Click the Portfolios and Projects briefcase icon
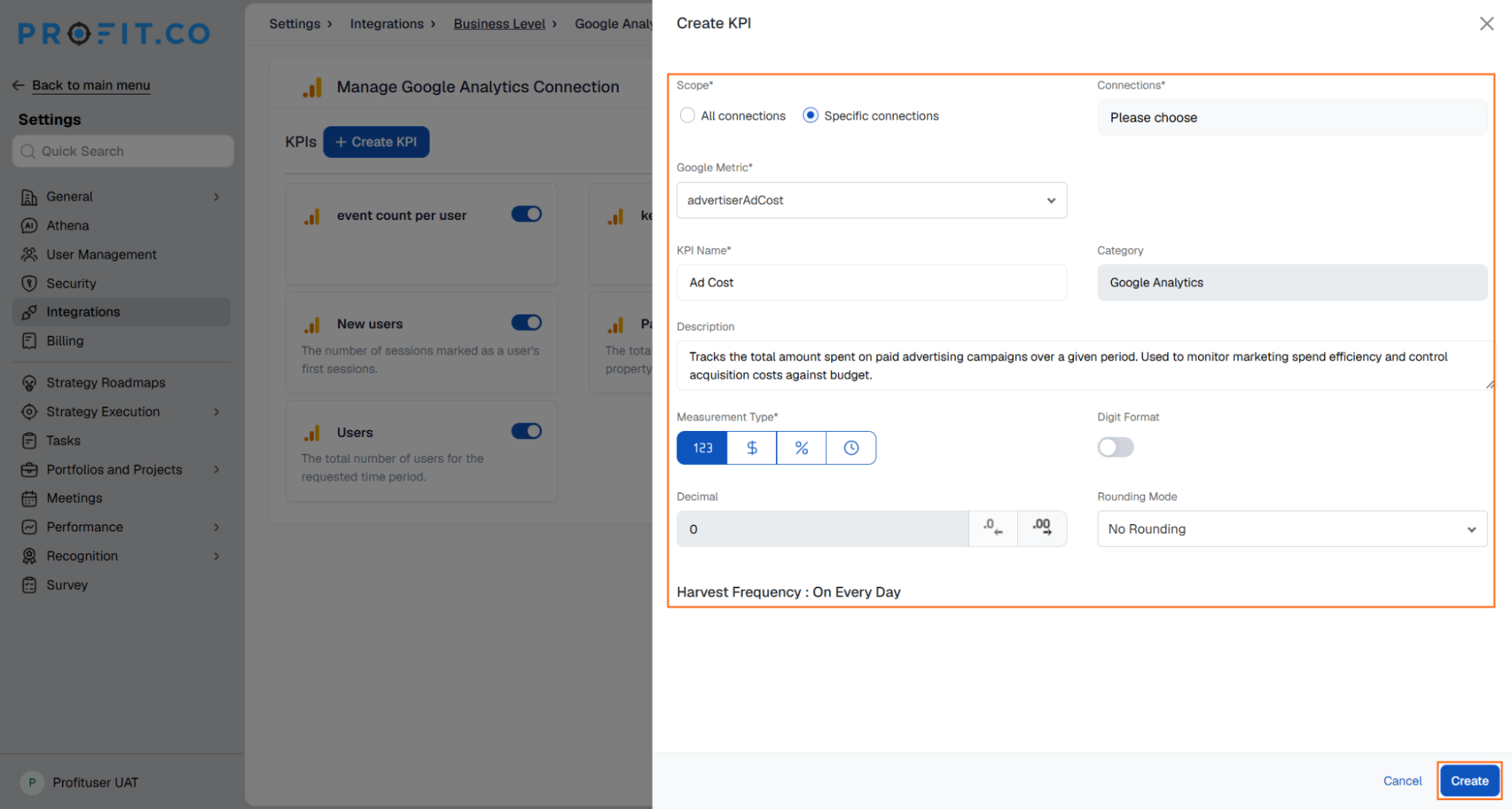 pos(29,470)
